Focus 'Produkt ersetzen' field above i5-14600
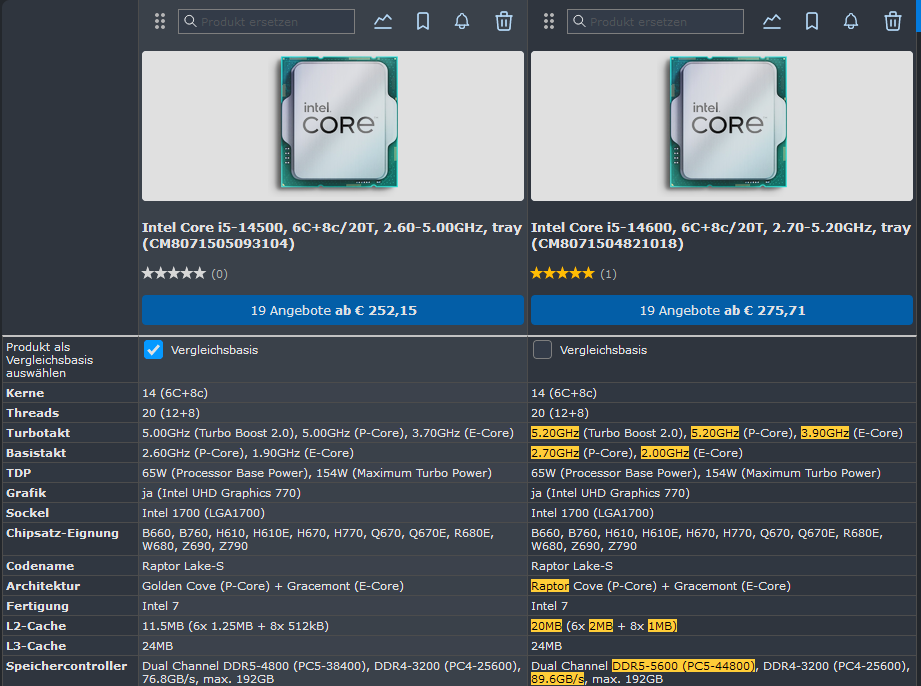The width and height of the screenshot is (921, 686). coord(656,22)
